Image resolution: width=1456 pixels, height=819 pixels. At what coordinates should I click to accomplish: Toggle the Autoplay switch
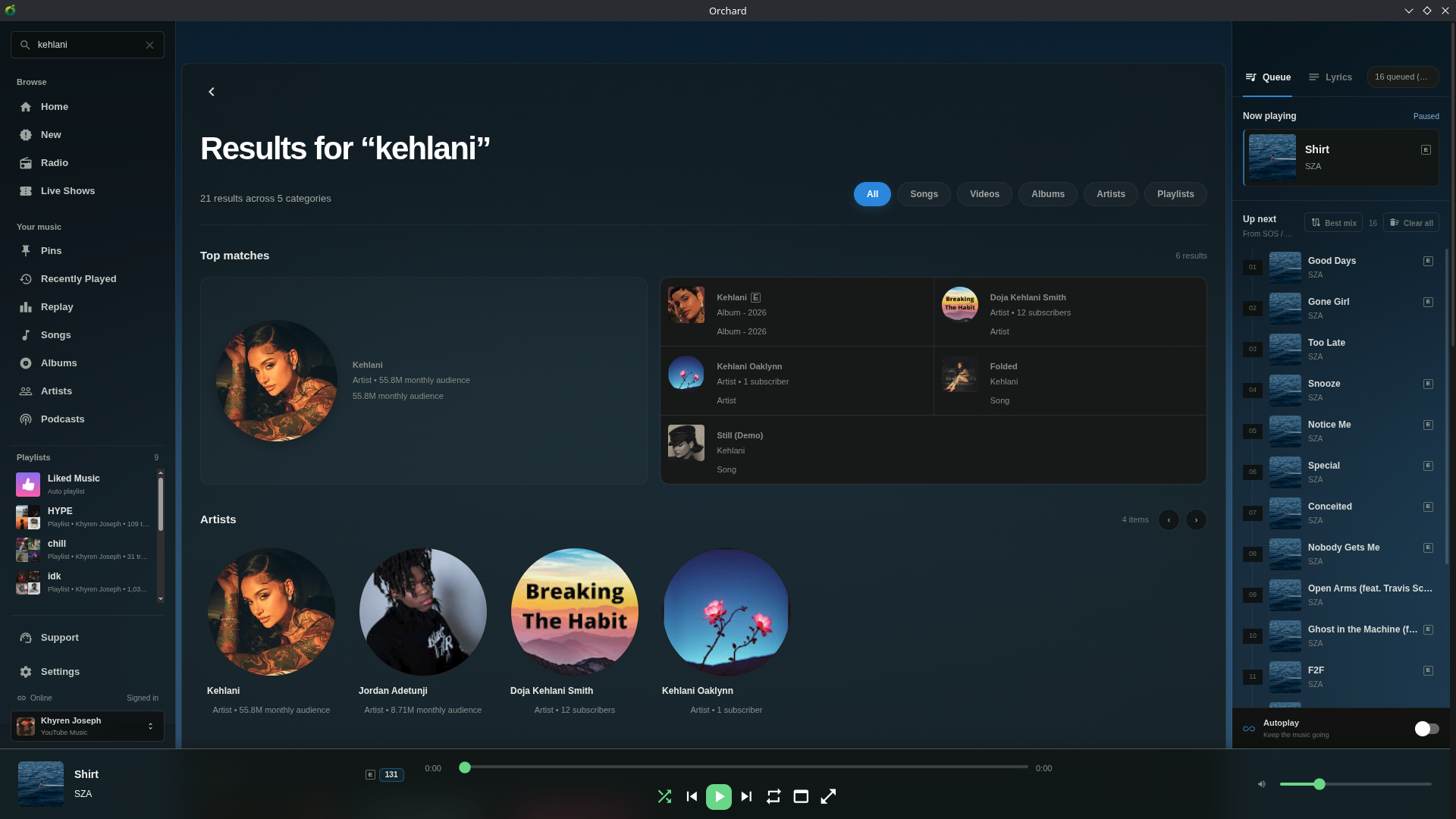[x=1426, y=729]
